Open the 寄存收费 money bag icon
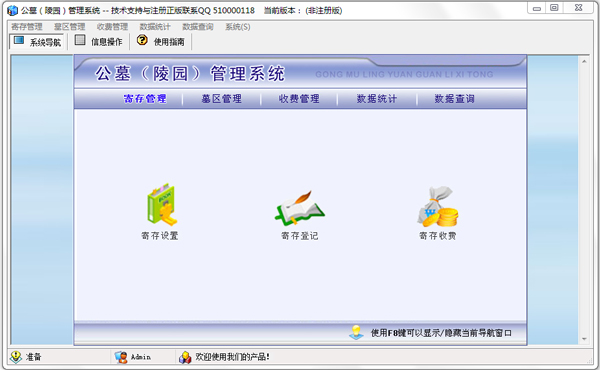 coord(438,207)
